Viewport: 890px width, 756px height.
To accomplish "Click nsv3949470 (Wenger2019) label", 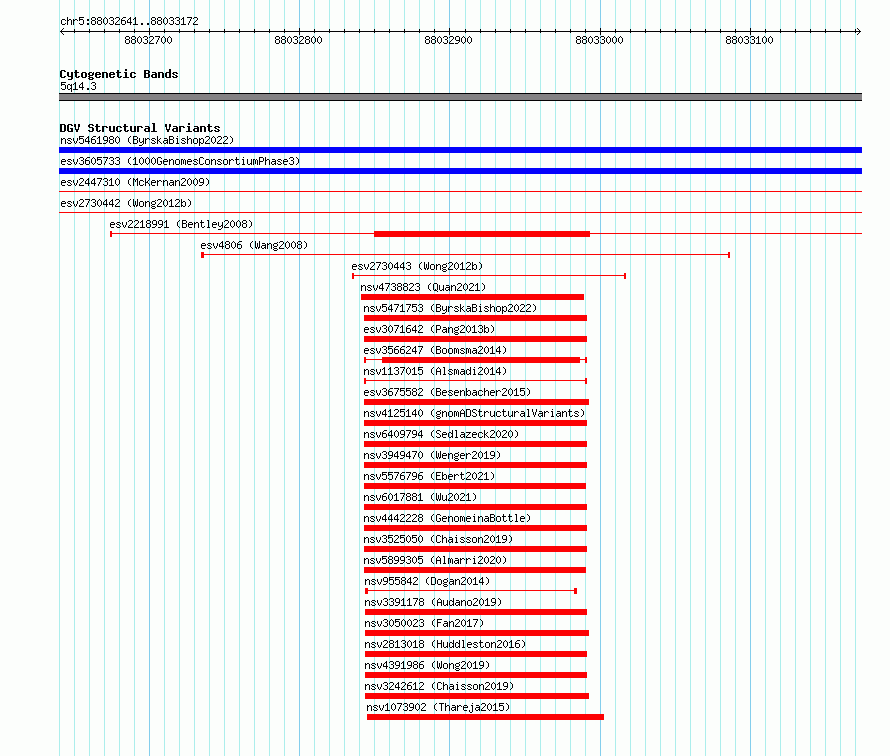I will pyautogui.click(x=432, y=455).
